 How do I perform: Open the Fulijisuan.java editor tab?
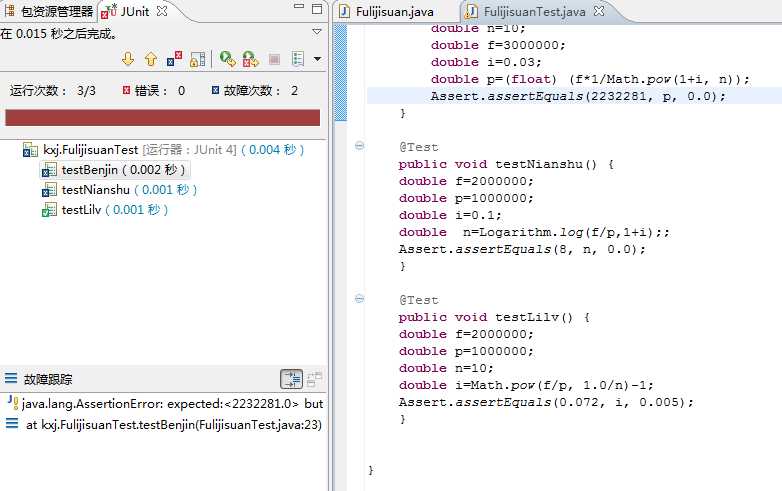tap(387, 11)
